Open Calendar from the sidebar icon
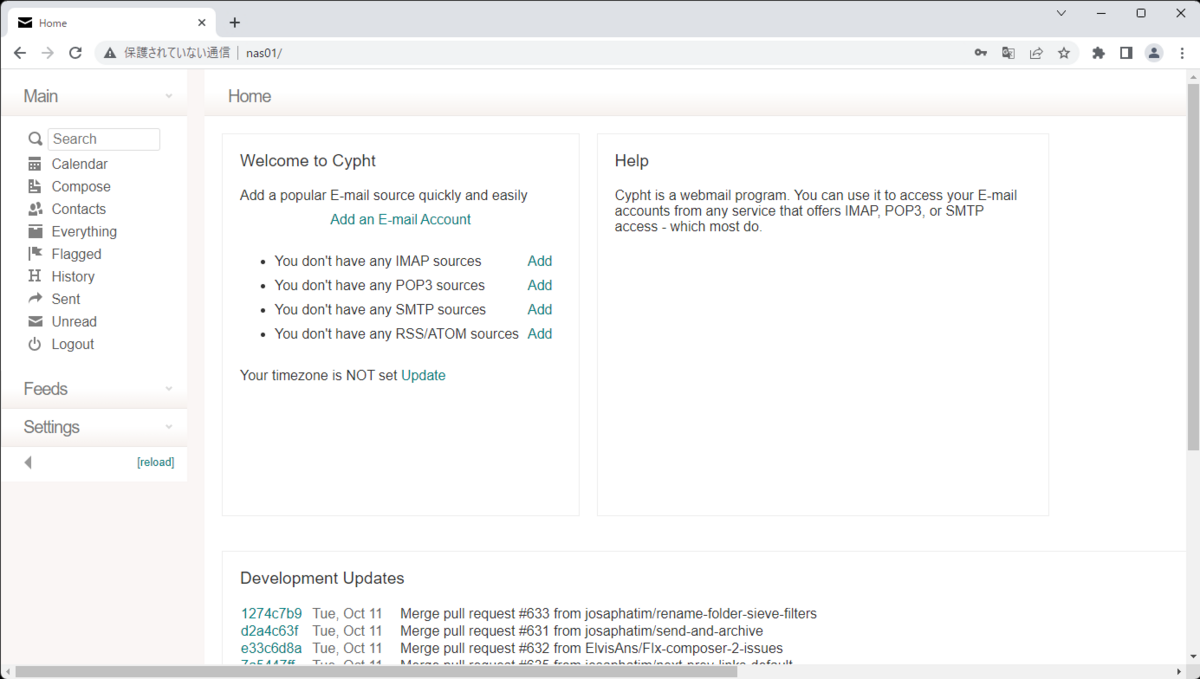The width and height of the screenshot is (1200, 679). click(35, 164)
